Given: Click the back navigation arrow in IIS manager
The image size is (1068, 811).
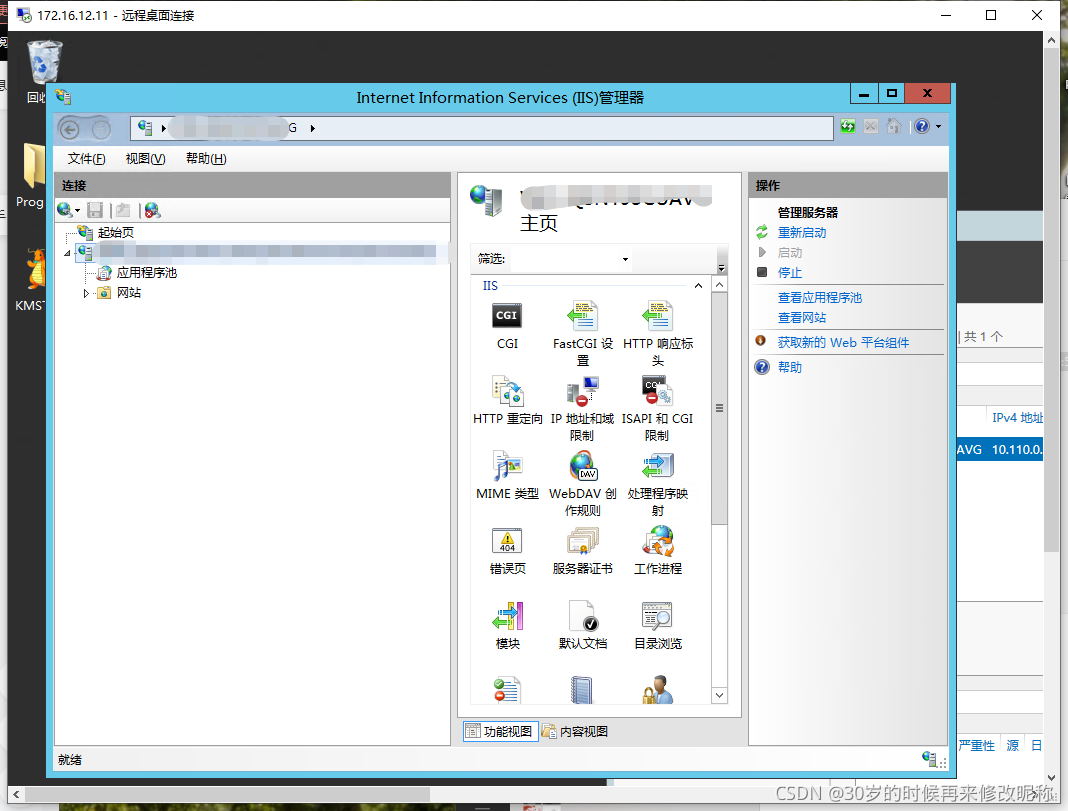Looking at the screenshot, I should [x=69, y=128].
